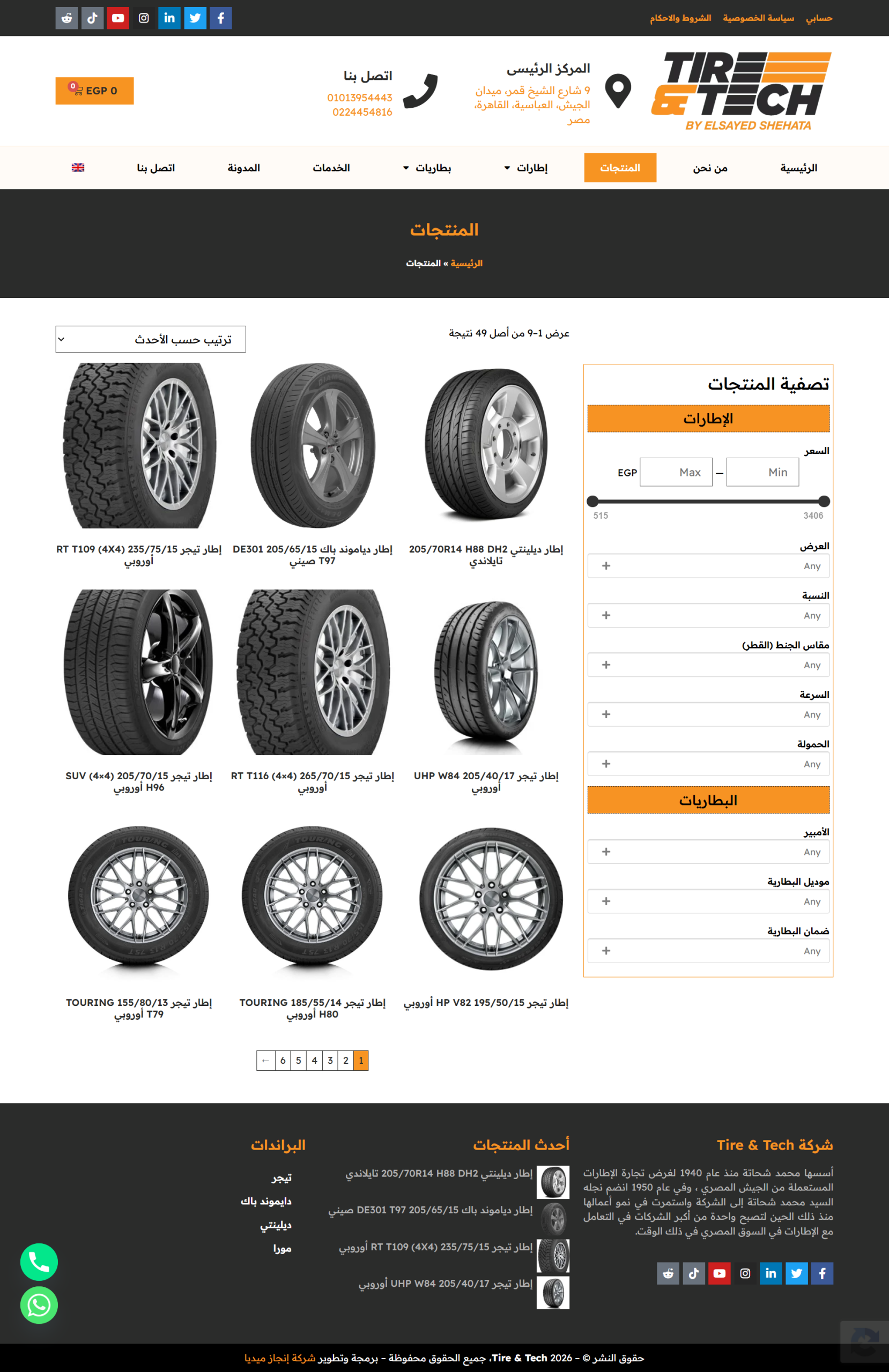This screenshot has height=1372, width=889.
Task: Expand the ضمان البطارية filter dropdown
Action: point(708,951)
